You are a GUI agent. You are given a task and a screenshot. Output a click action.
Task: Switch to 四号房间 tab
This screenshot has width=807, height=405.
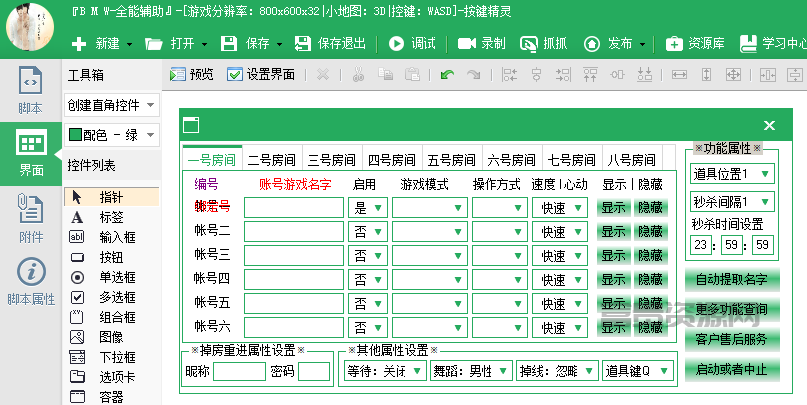(392, 160)
